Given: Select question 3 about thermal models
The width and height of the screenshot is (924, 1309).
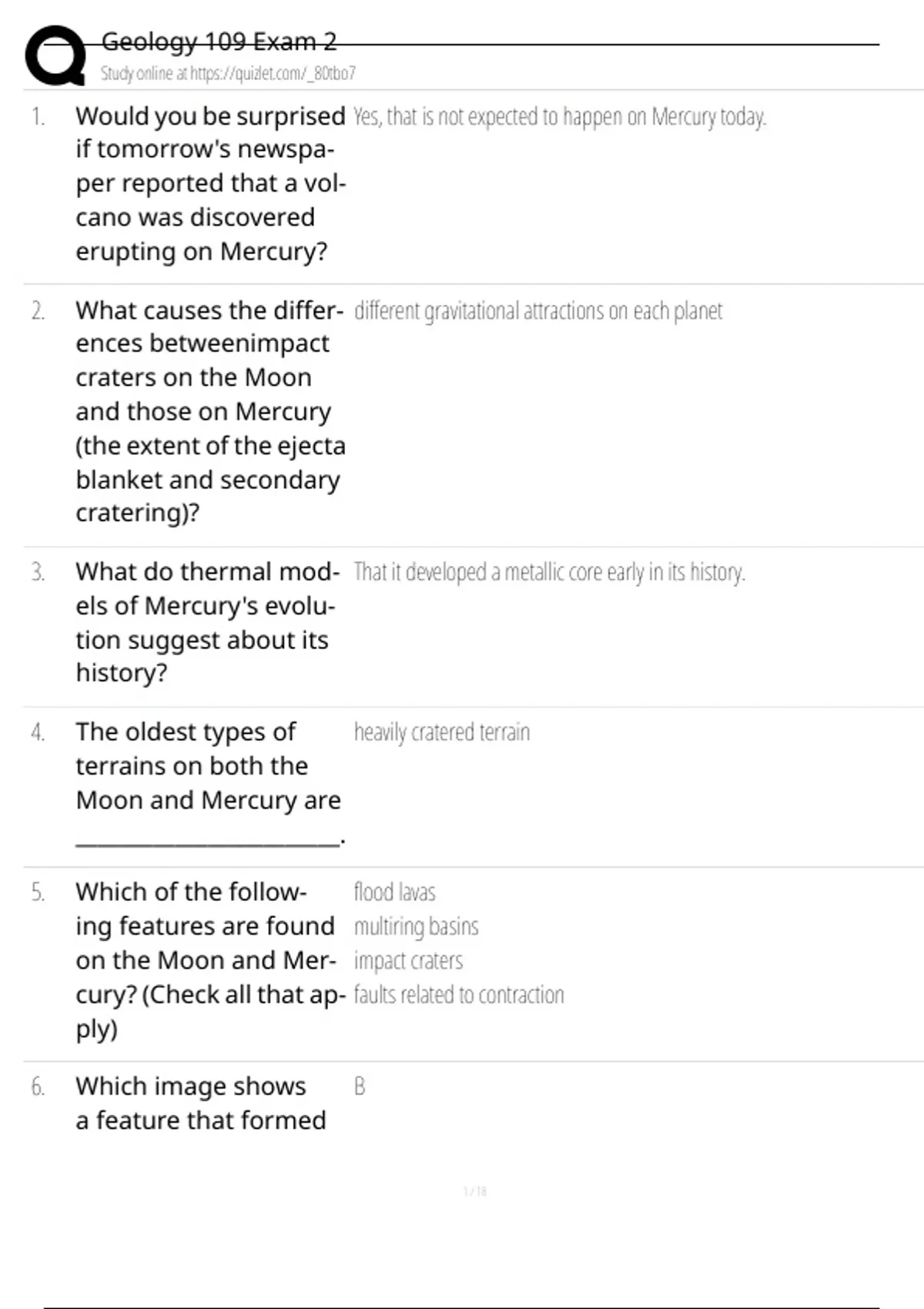Looking at the screenshot, I should pyautogui.click(x=206, y=622).
